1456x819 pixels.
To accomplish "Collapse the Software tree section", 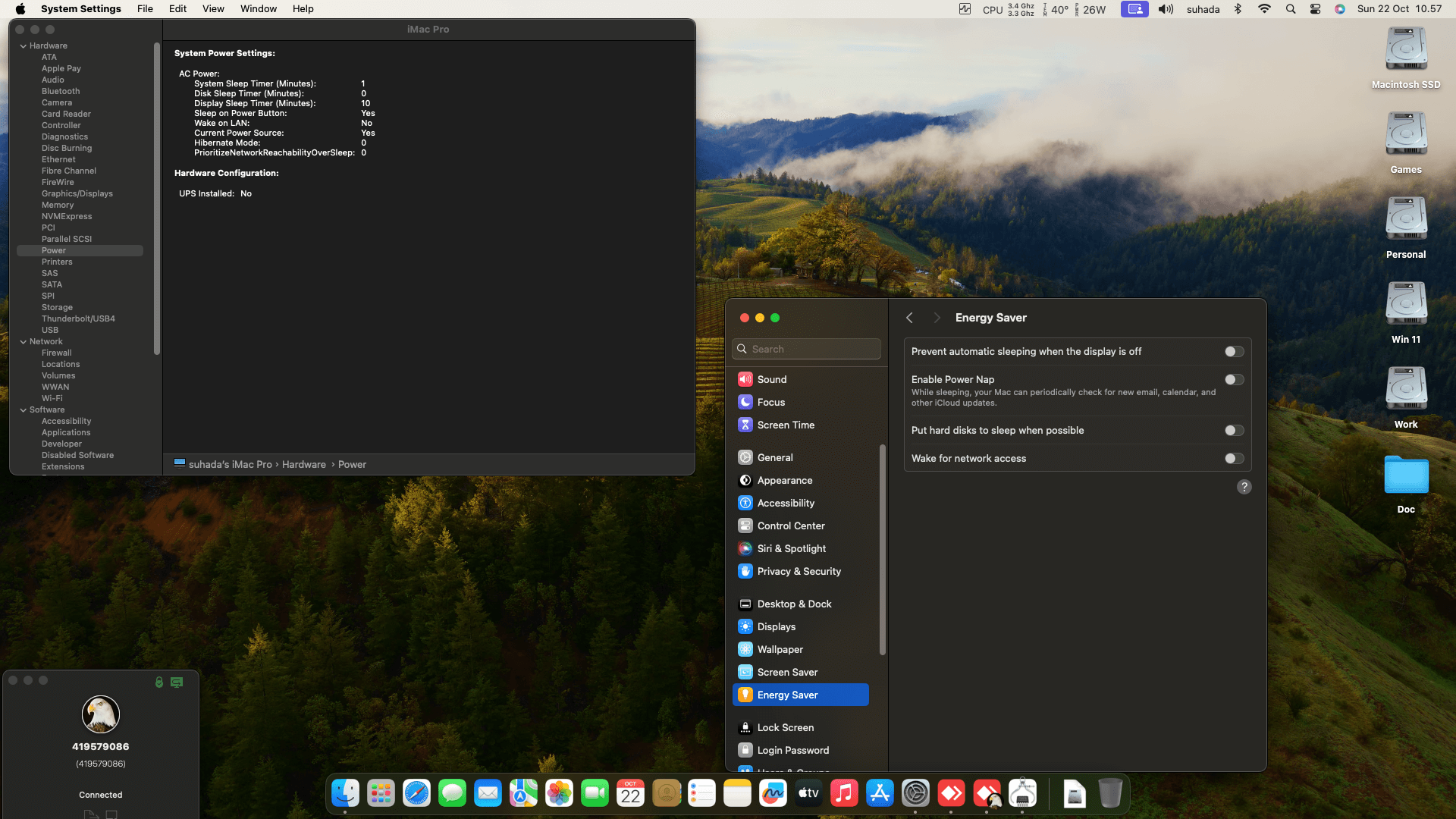I will (24, 410).
